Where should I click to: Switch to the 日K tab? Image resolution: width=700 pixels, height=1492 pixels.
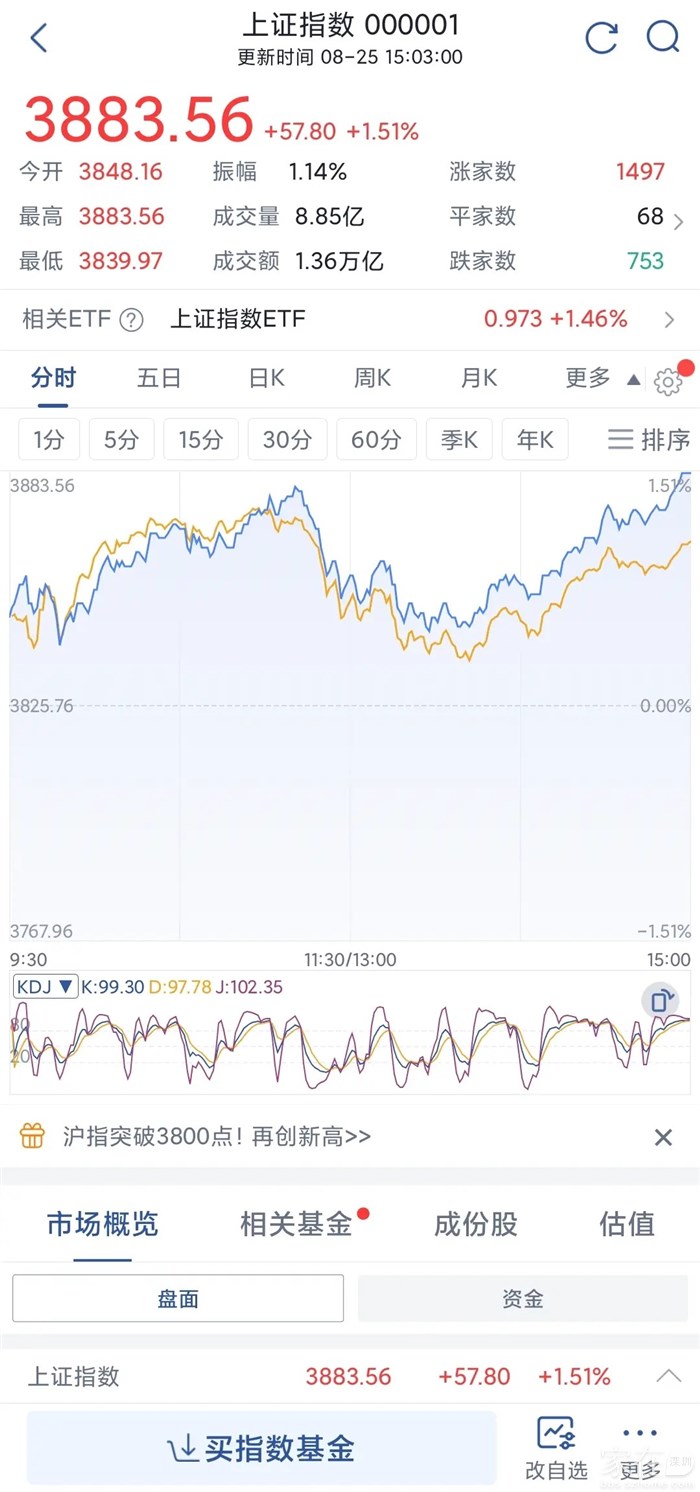pos(266,378)
